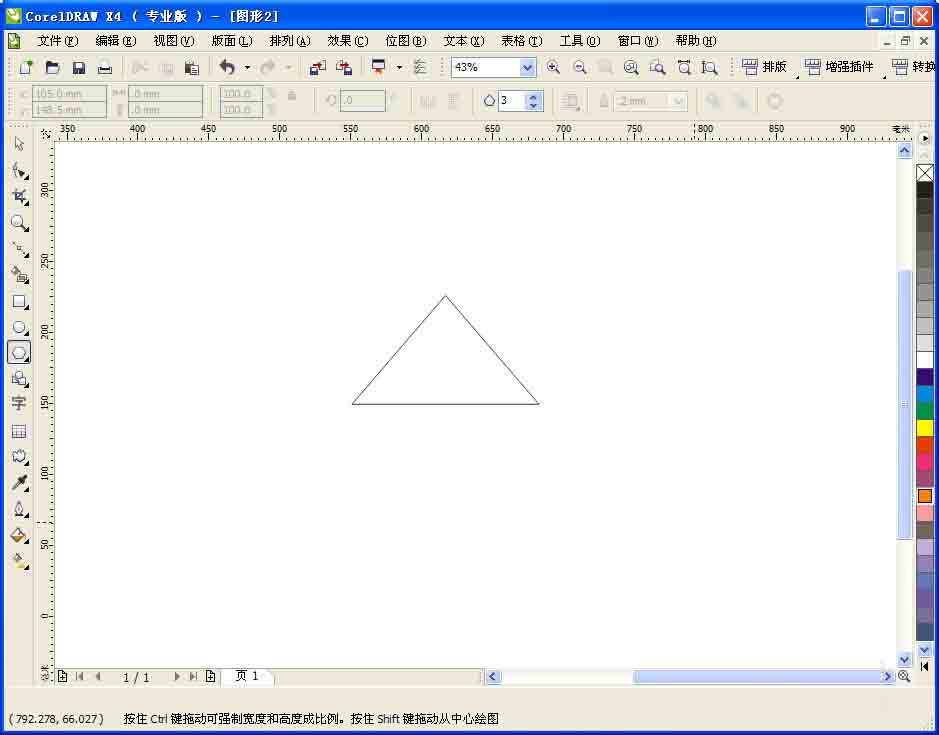
Task: Open the outline width dropdown on the property bar
Action: pos(677,101)
